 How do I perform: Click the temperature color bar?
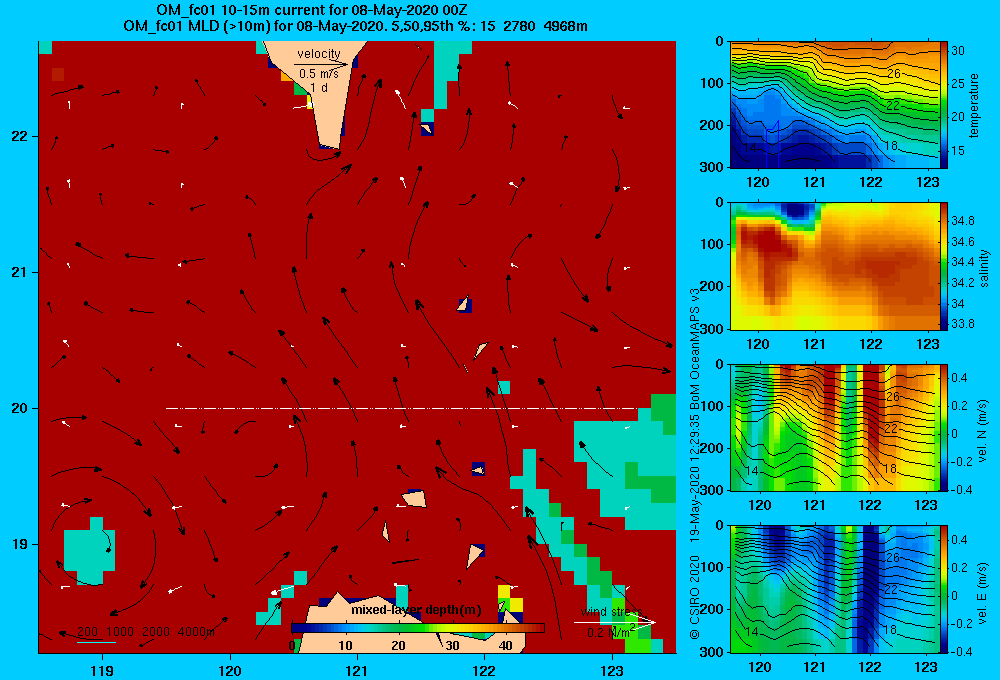(x=944, y=105)
